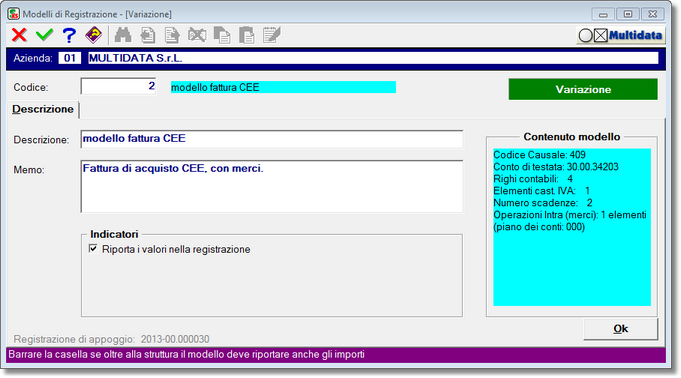Click 'Elementi cast. IVA: 1' line
Viewport: 681px width, 378px height.
pyautogui.click(x=542, y=191)
